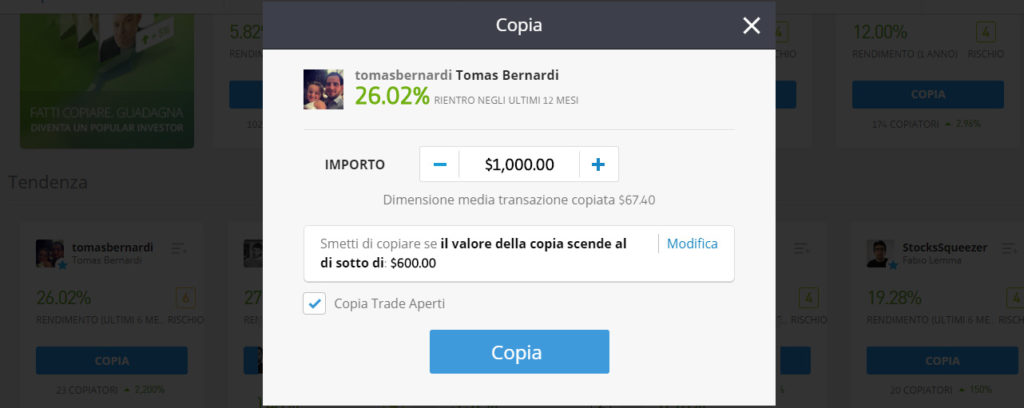
Task: Click risk score 4 badge on 12.00% card
Action: point(985,32)
